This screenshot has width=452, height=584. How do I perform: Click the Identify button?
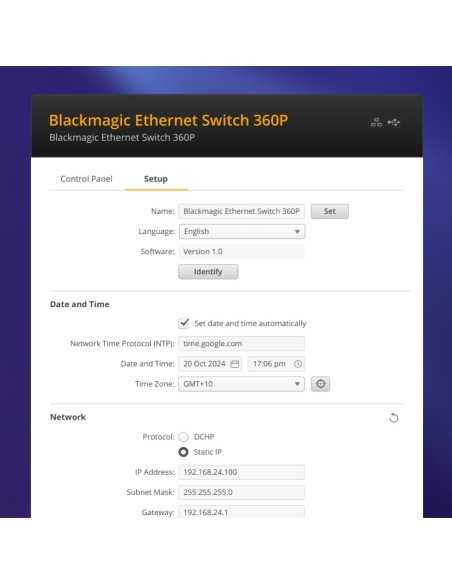[208, 272]
